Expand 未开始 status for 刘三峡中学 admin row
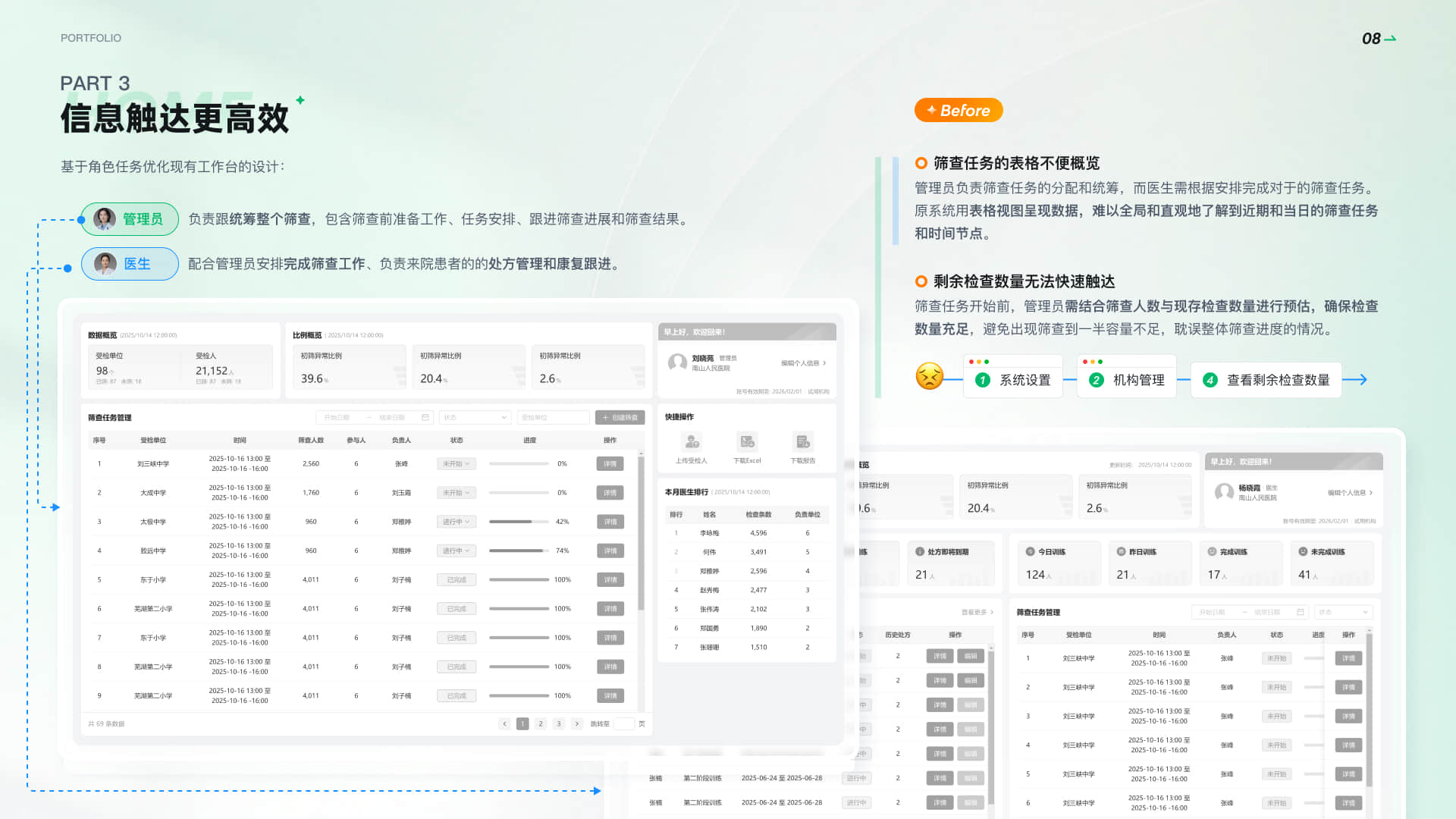Image resolution: width=1456 pixels, height=819 pixels. (457, 464)
